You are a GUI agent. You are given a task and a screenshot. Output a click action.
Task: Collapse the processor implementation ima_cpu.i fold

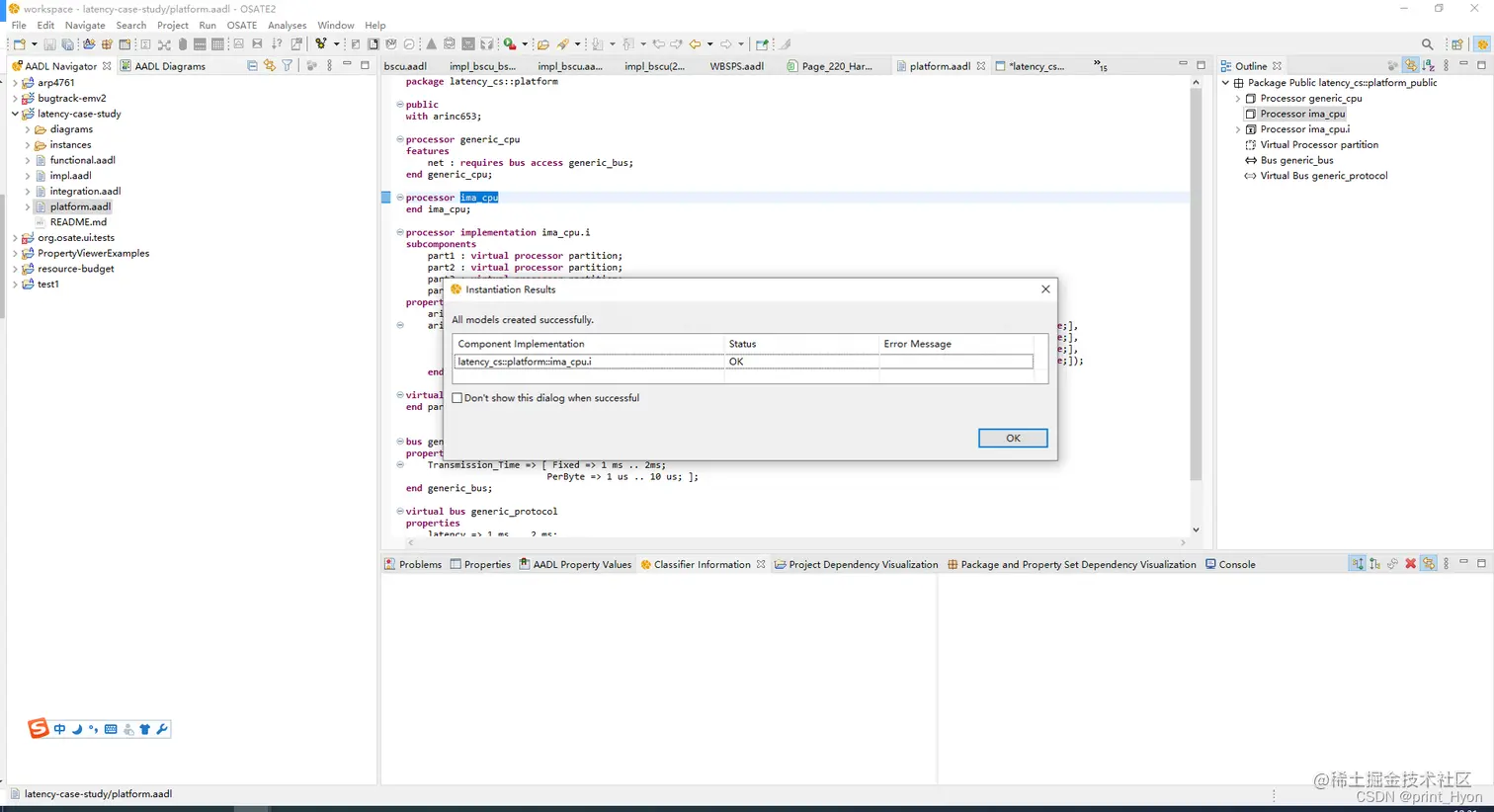399,232
